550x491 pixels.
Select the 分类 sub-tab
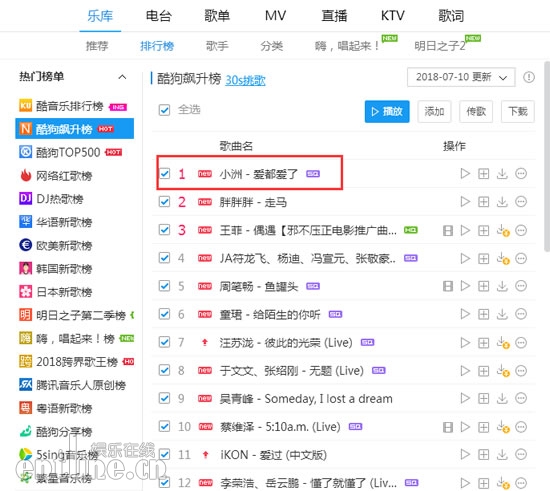tap(271, 46)
